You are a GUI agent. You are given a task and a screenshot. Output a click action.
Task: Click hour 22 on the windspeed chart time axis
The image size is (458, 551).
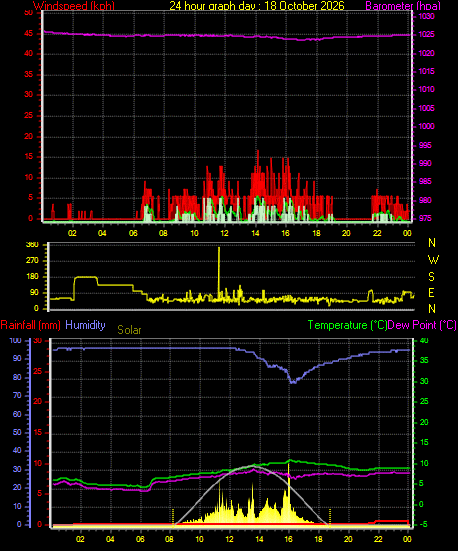(x=377, y=233)
